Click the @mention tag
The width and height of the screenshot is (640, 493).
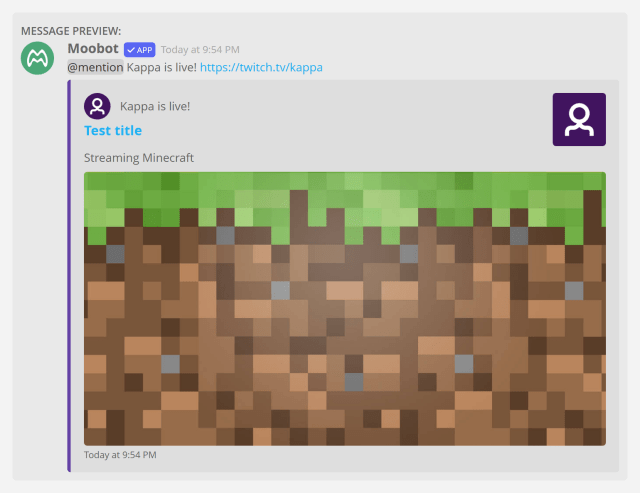(x=96, y=67)
